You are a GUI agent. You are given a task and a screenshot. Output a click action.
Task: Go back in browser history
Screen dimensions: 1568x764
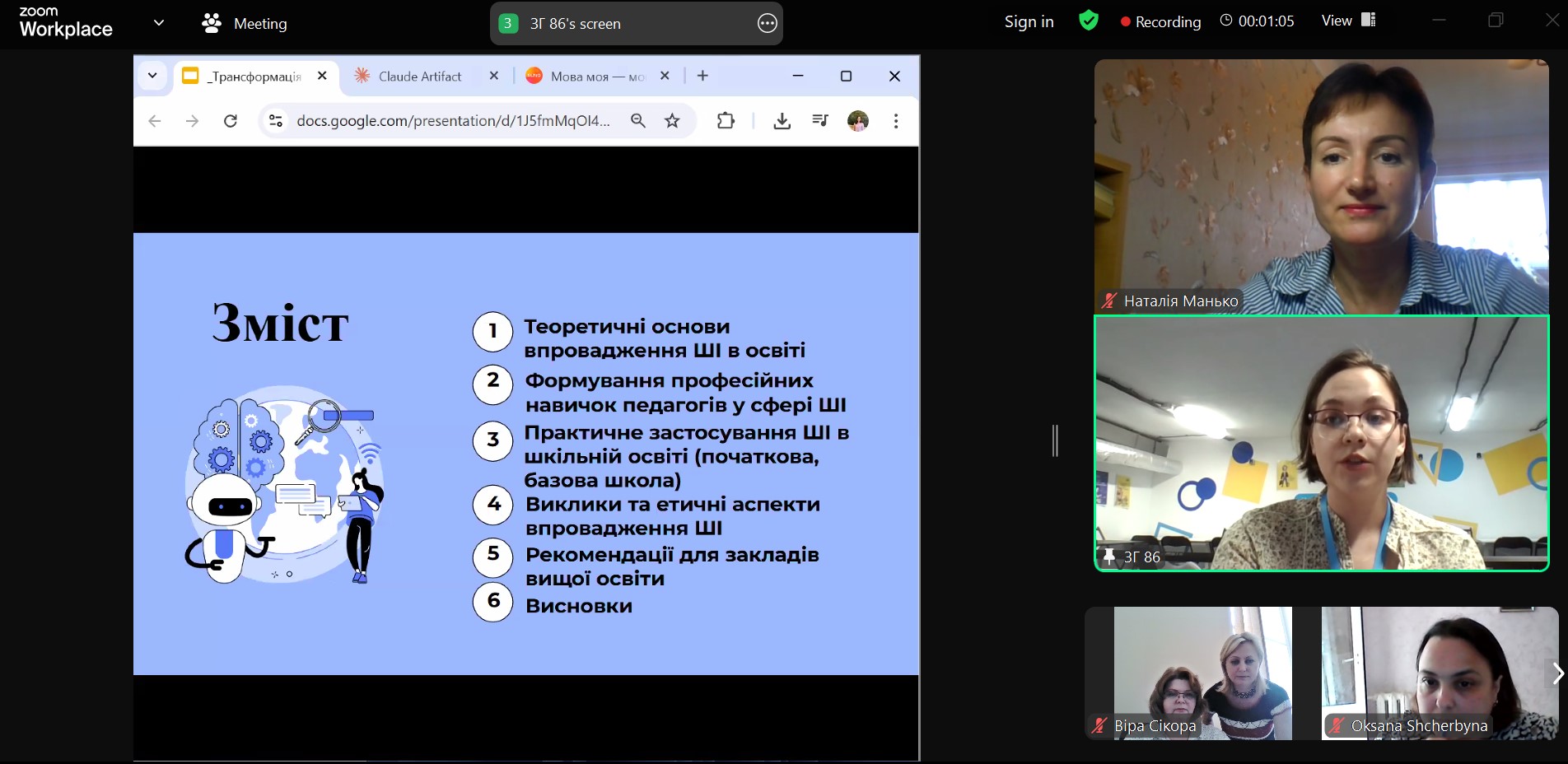155,121
